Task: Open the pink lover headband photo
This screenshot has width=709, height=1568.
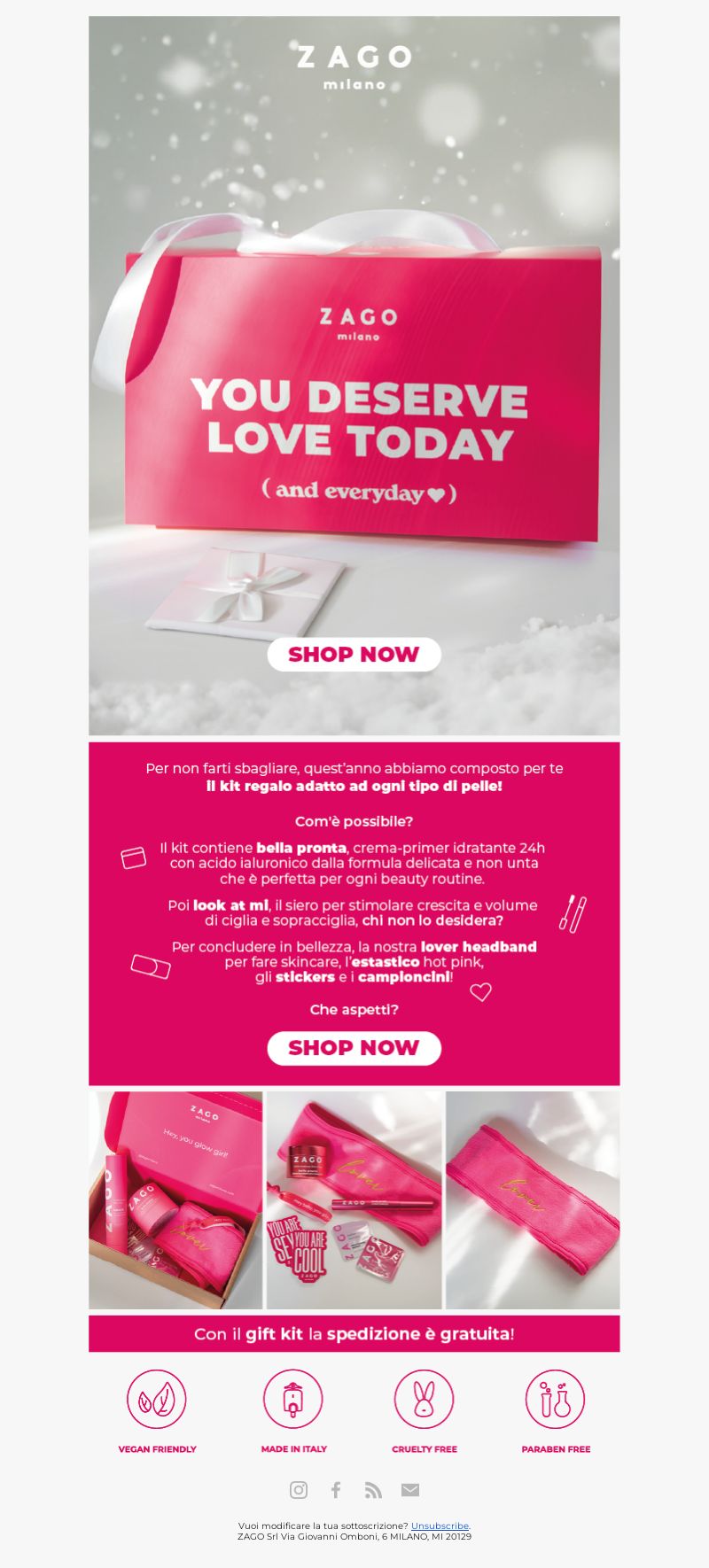Action: (533, 1200)
